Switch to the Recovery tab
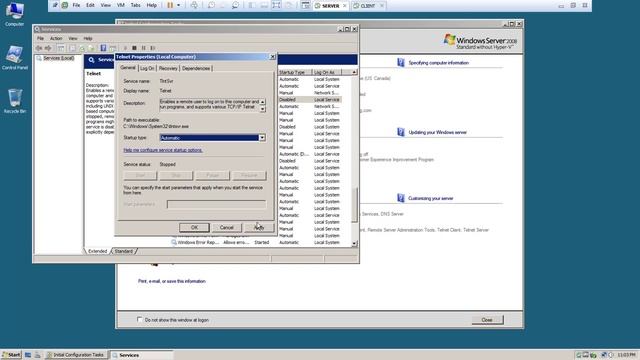Image resolution: width=640 pixels, height=360 pixels. coord(168,69)
